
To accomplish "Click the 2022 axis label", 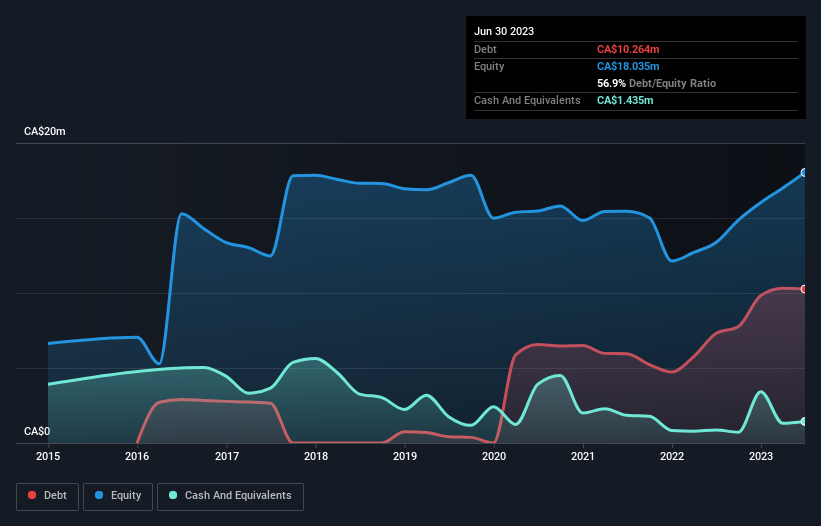I will (x=672, y=456).
